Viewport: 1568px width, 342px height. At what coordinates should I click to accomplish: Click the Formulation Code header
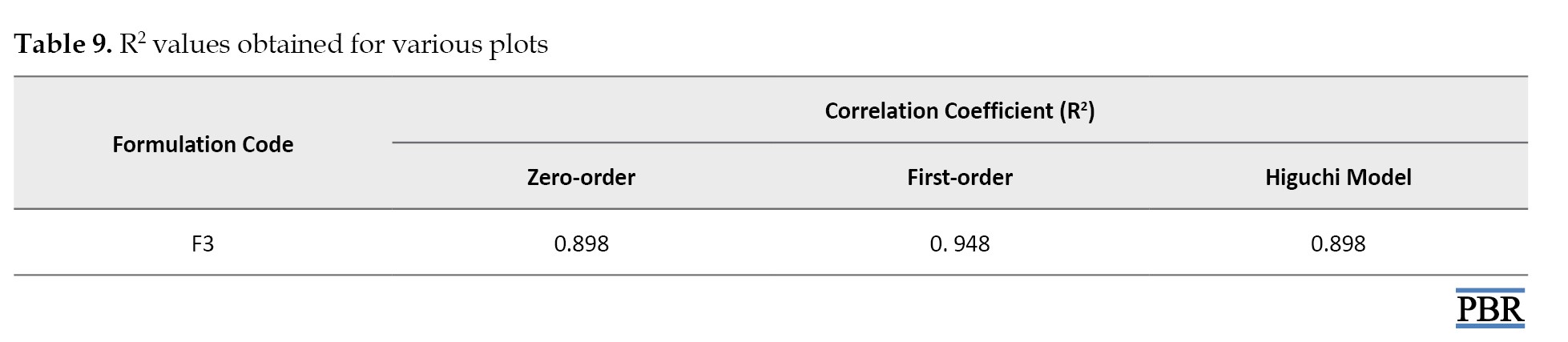coord(203,144)
